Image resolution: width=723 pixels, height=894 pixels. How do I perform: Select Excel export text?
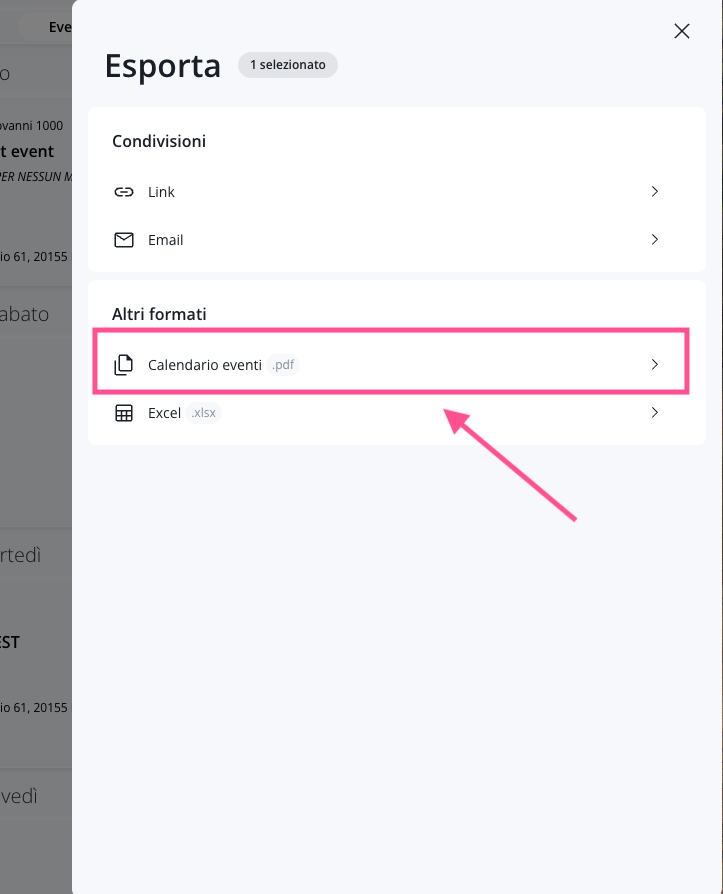click(164, 413)
